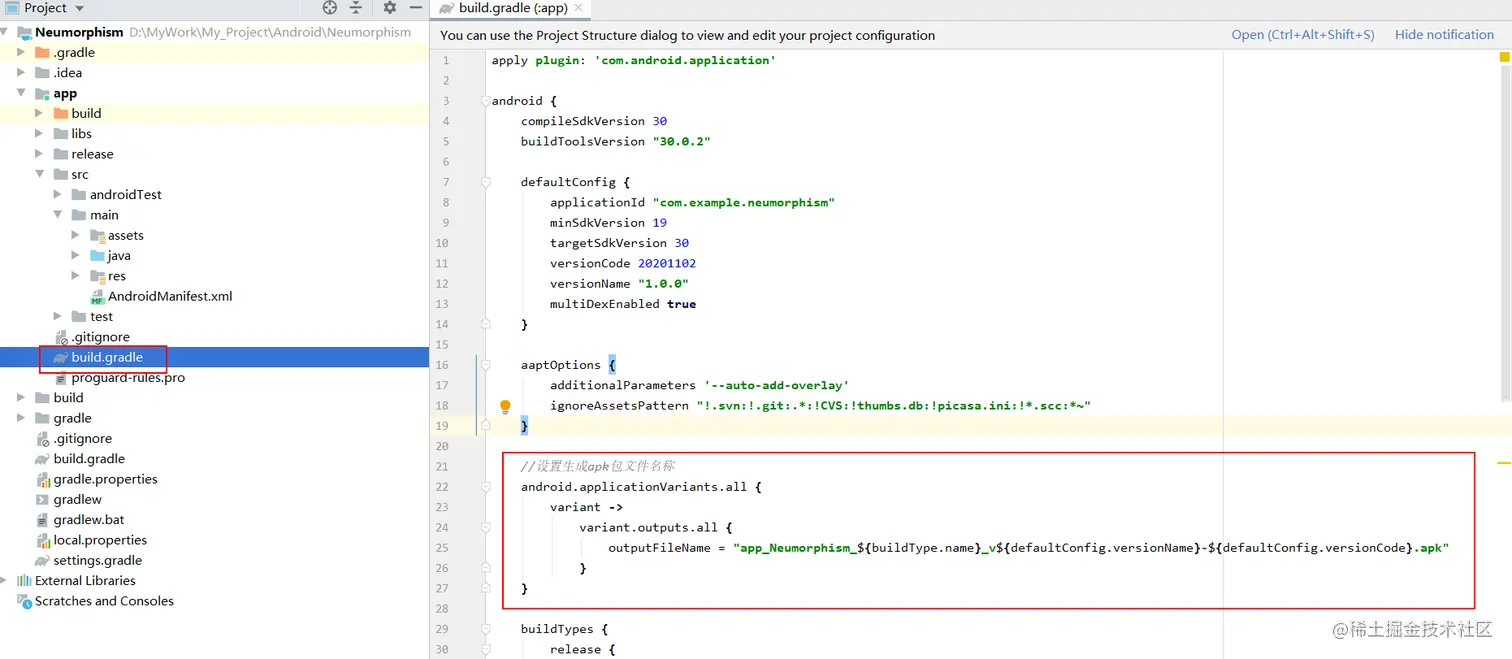The image size is (1512, 659).
Task: Open Project panel settings gear
Action: pyautogui.click(x=389, y=8)
